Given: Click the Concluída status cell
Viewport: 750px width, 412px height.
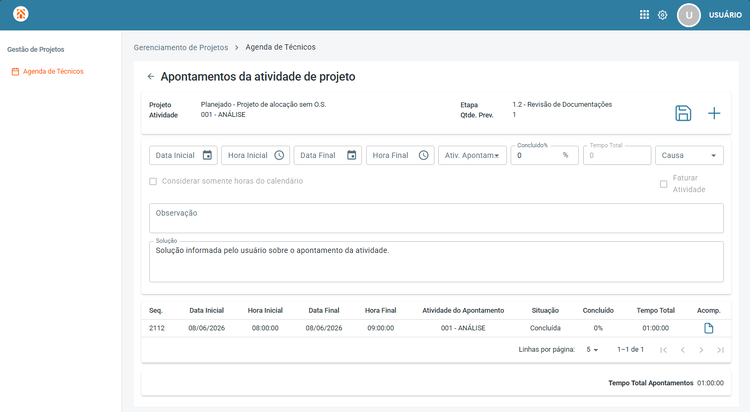Looking at the screenshot, I should point(545,328).
